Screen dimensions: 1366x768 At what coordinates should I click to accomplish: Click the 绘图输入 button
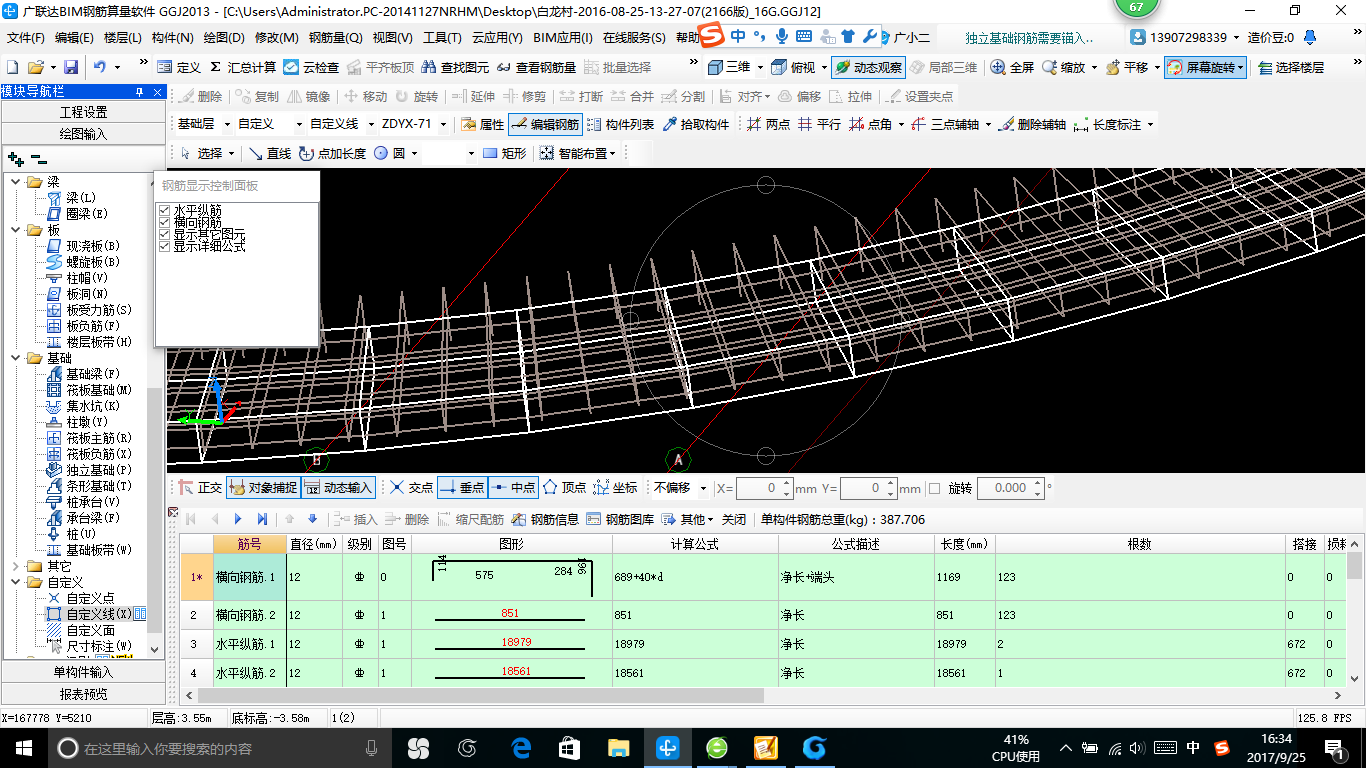tap(83, 134)
